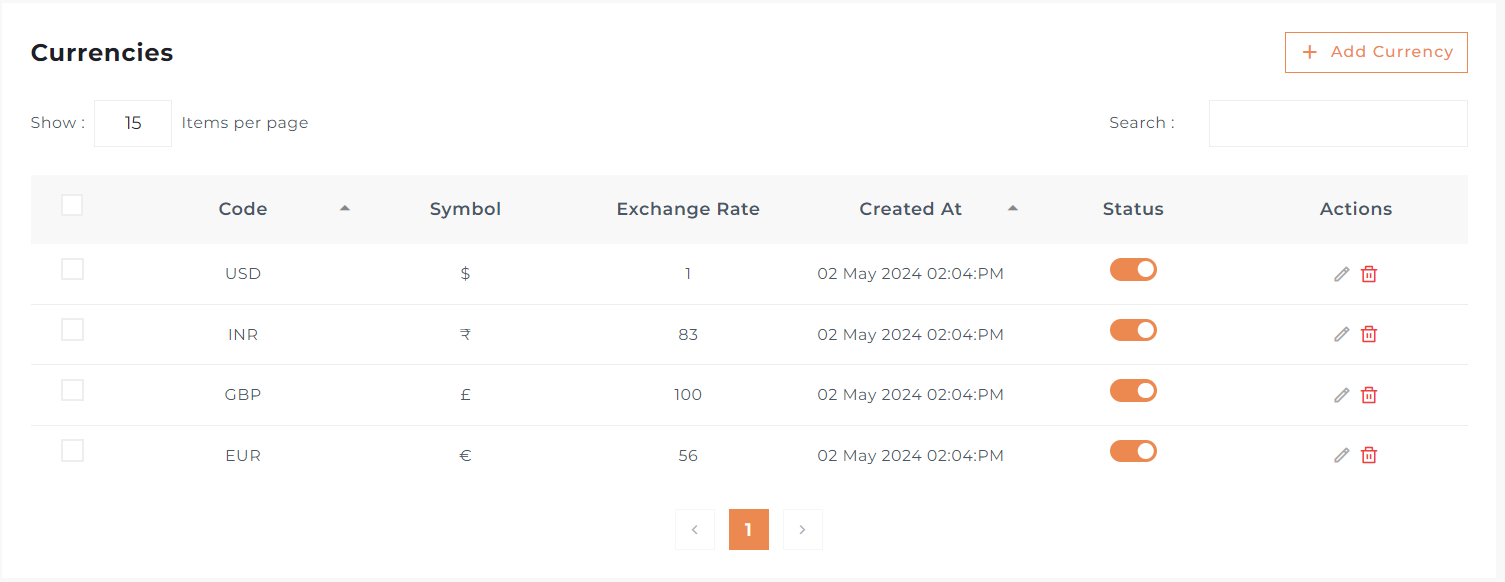Click the next page chevron
Image resolution: width=1505 pixels, height=582 pixels.
[802, 530]
